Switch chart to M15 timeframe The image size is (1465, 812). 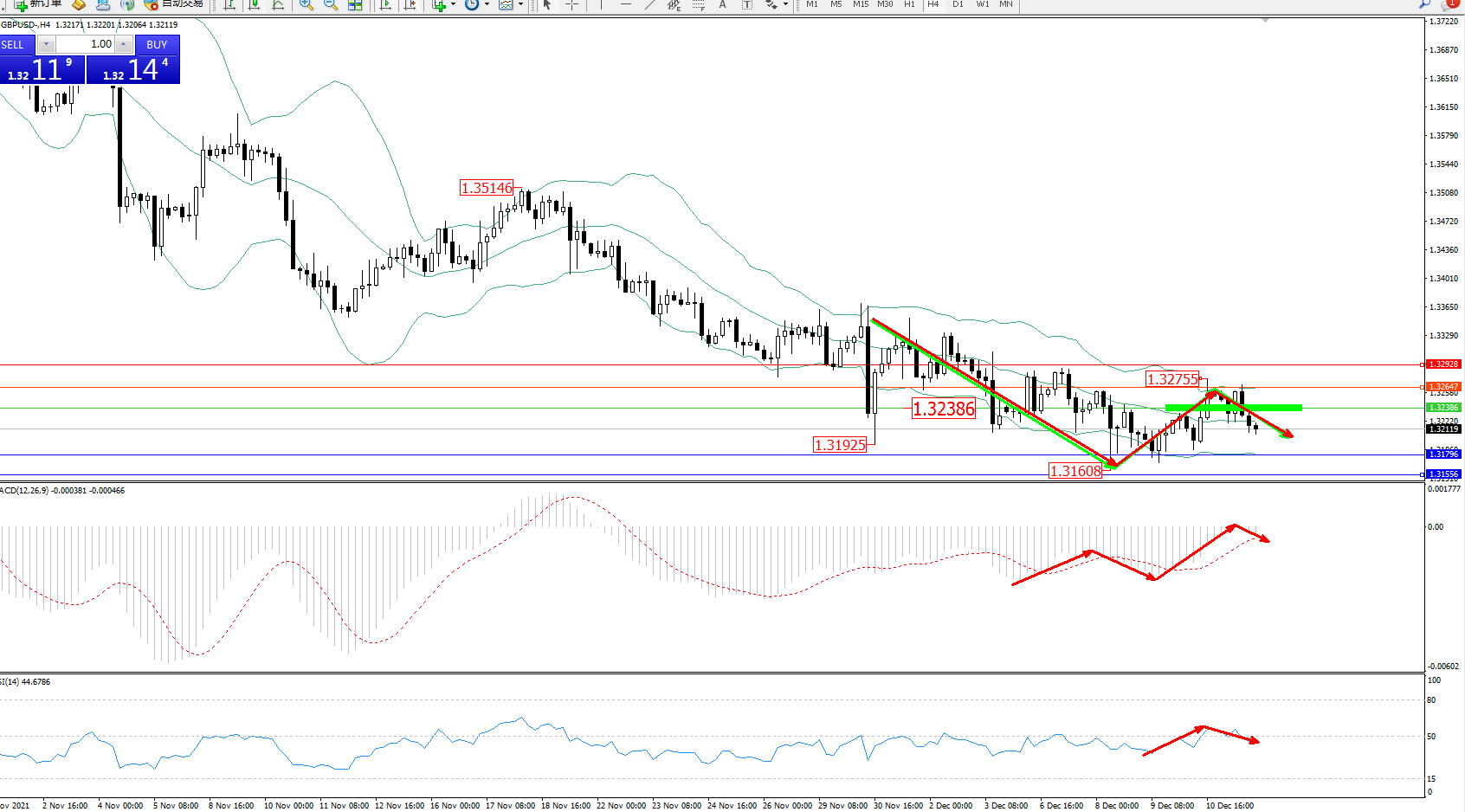(x=860, y=4)
